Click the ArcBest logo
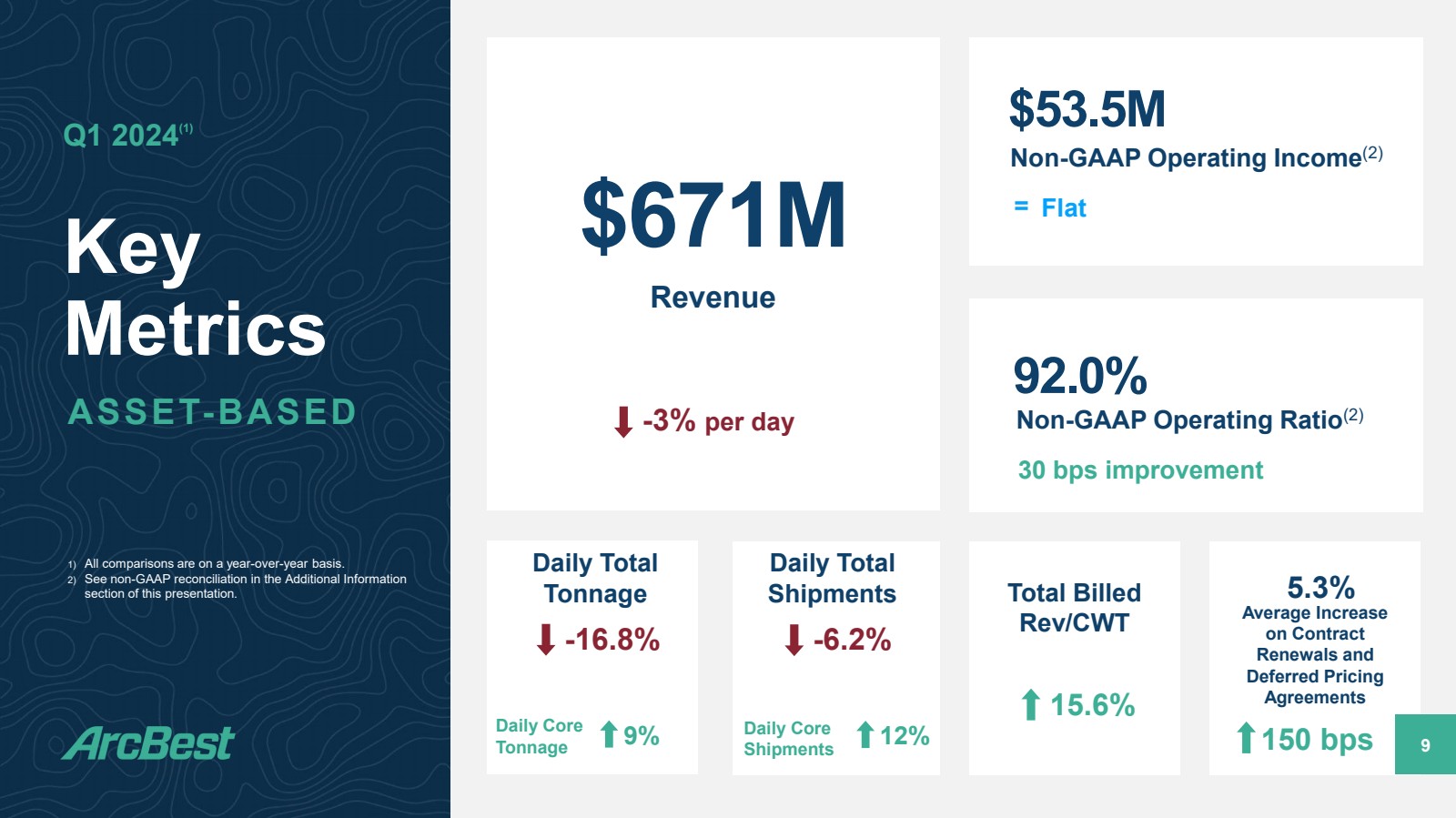This screenshot has width=1456, height=818. click(x=149, y=743)
